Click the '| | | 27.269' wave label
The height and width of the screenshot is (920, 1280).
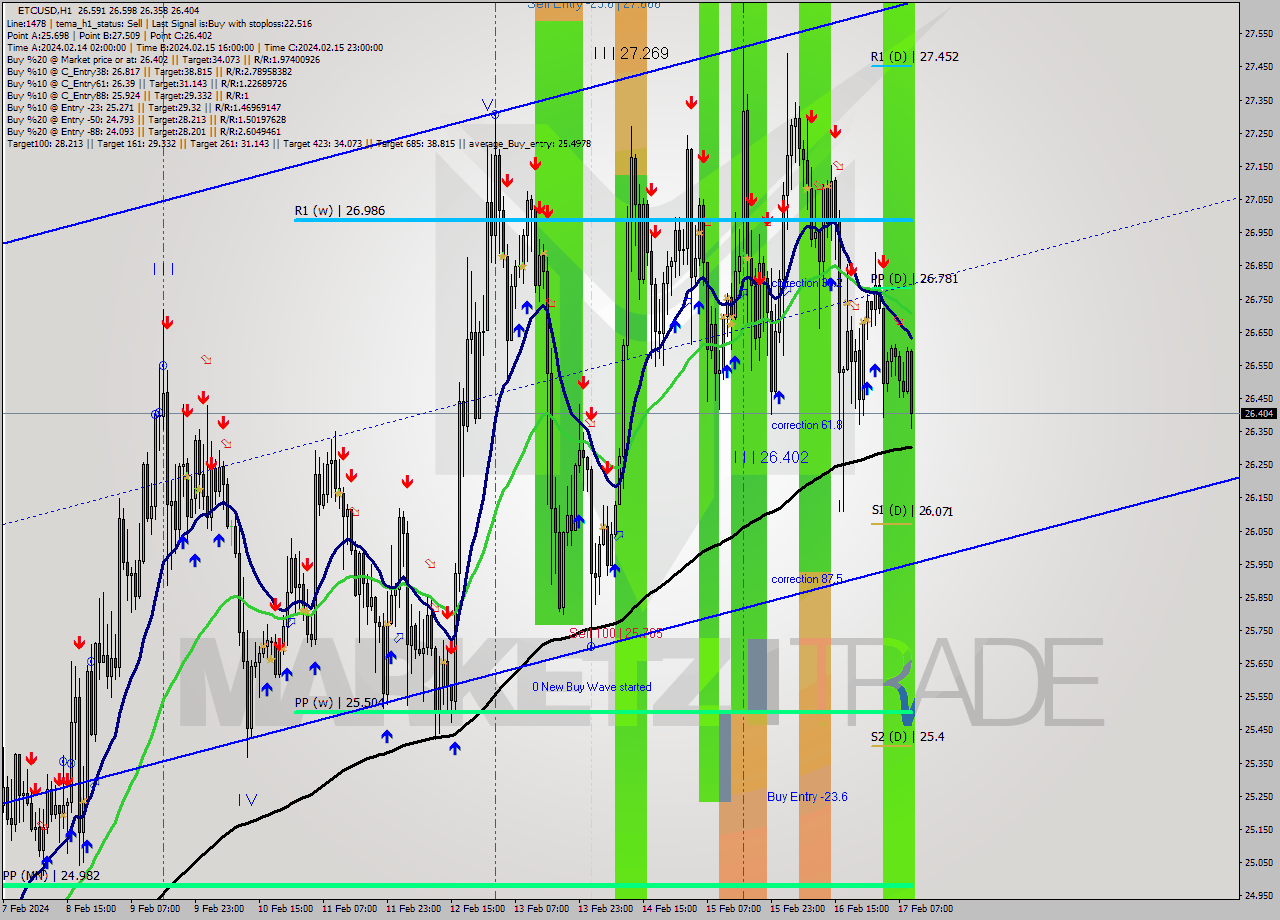[631, 53]
